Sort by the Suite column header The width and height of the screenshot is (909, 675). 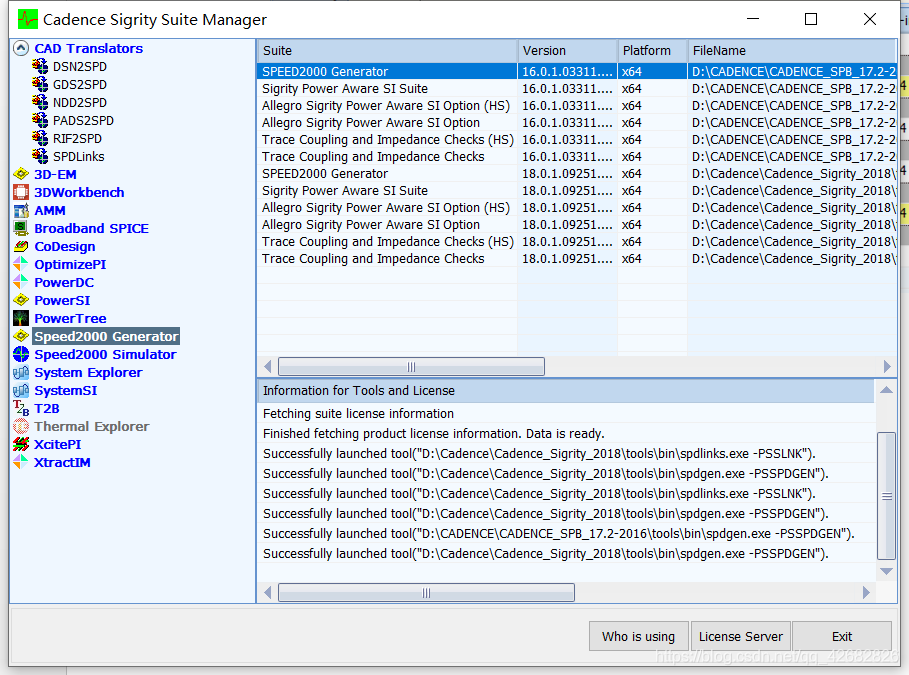coord(387,50)
